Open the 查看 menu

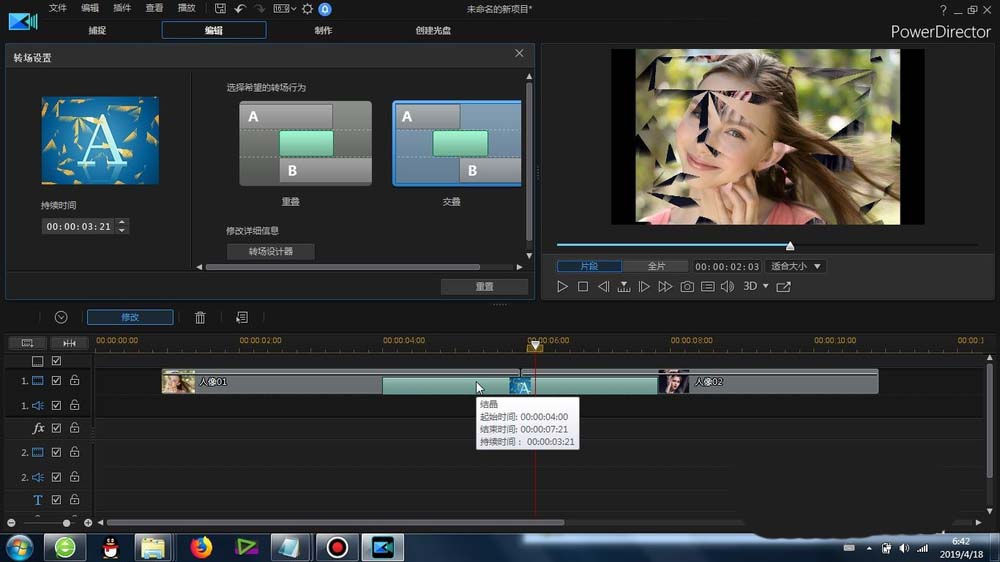tap(154, 8)
